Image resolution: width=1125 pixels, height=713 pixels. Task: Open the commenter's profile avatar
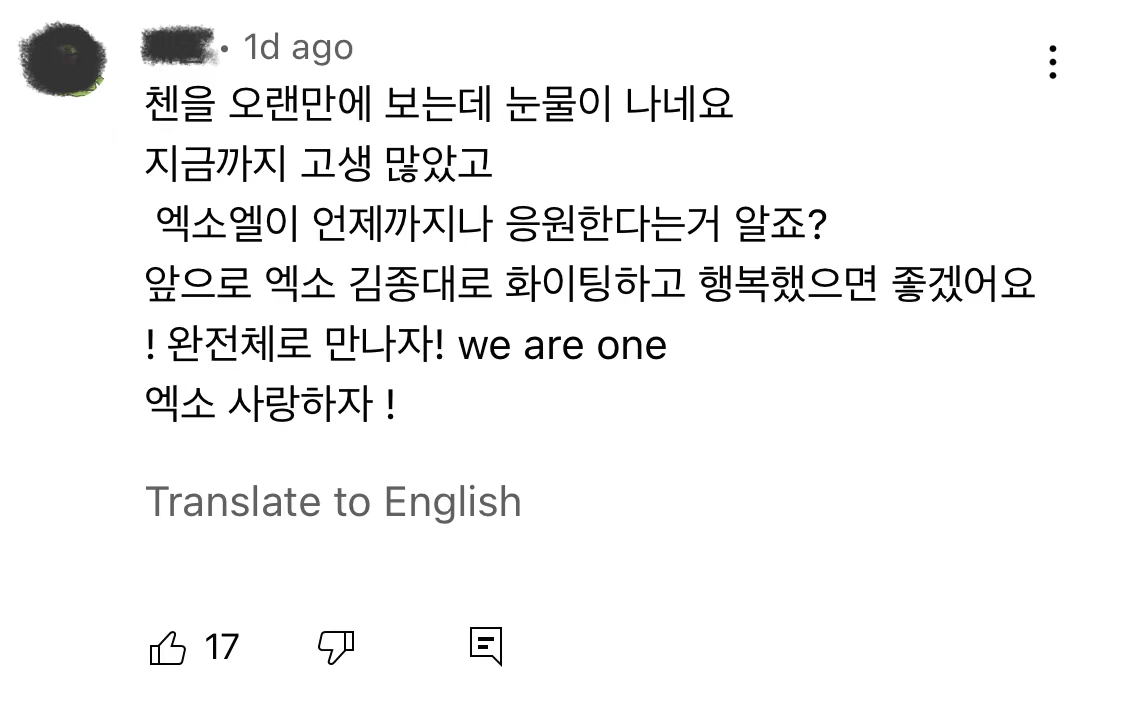(62, 59)
